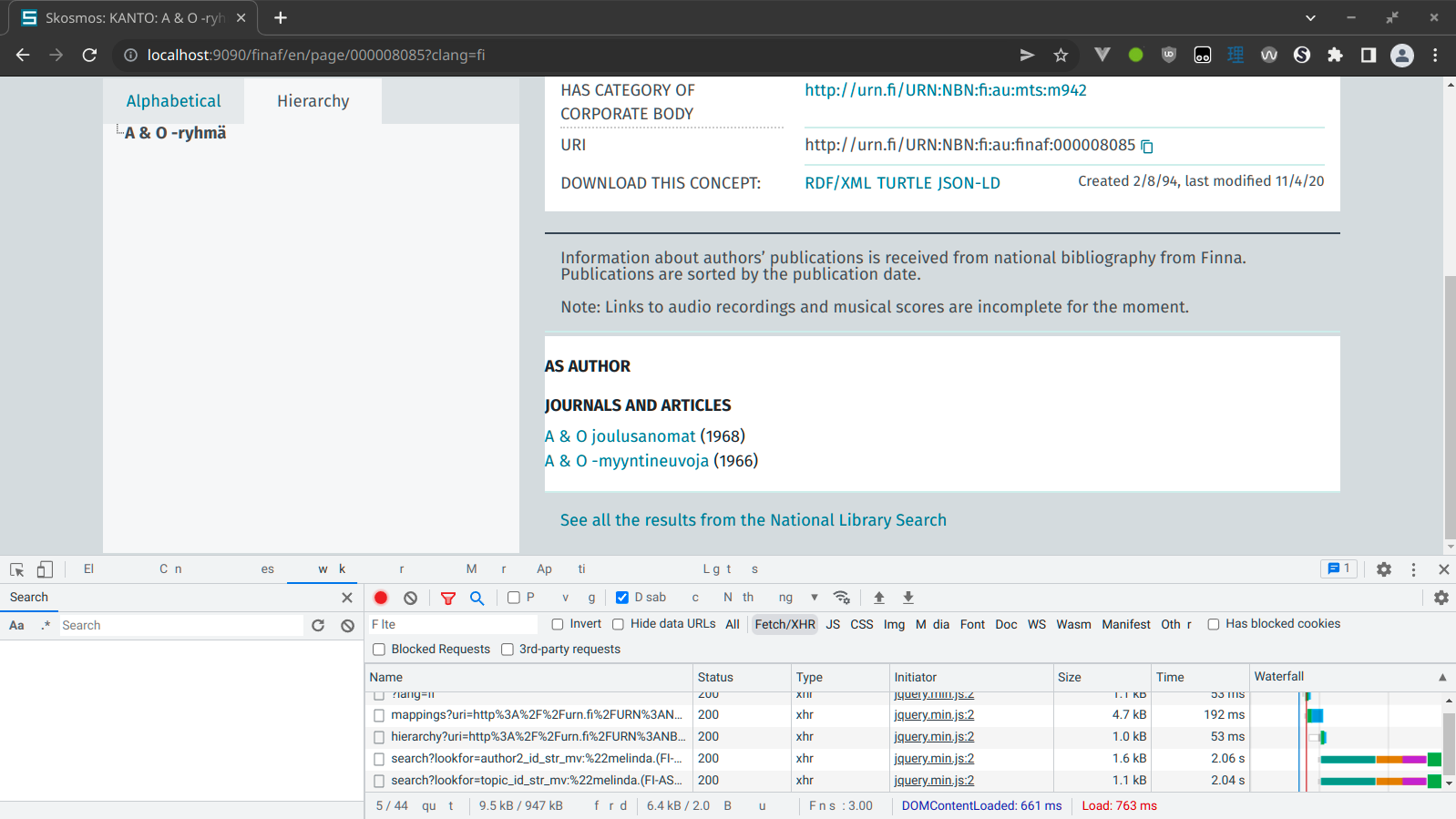
Task: Sort requests by the Waterfall column header
Action: (1350, 677)
